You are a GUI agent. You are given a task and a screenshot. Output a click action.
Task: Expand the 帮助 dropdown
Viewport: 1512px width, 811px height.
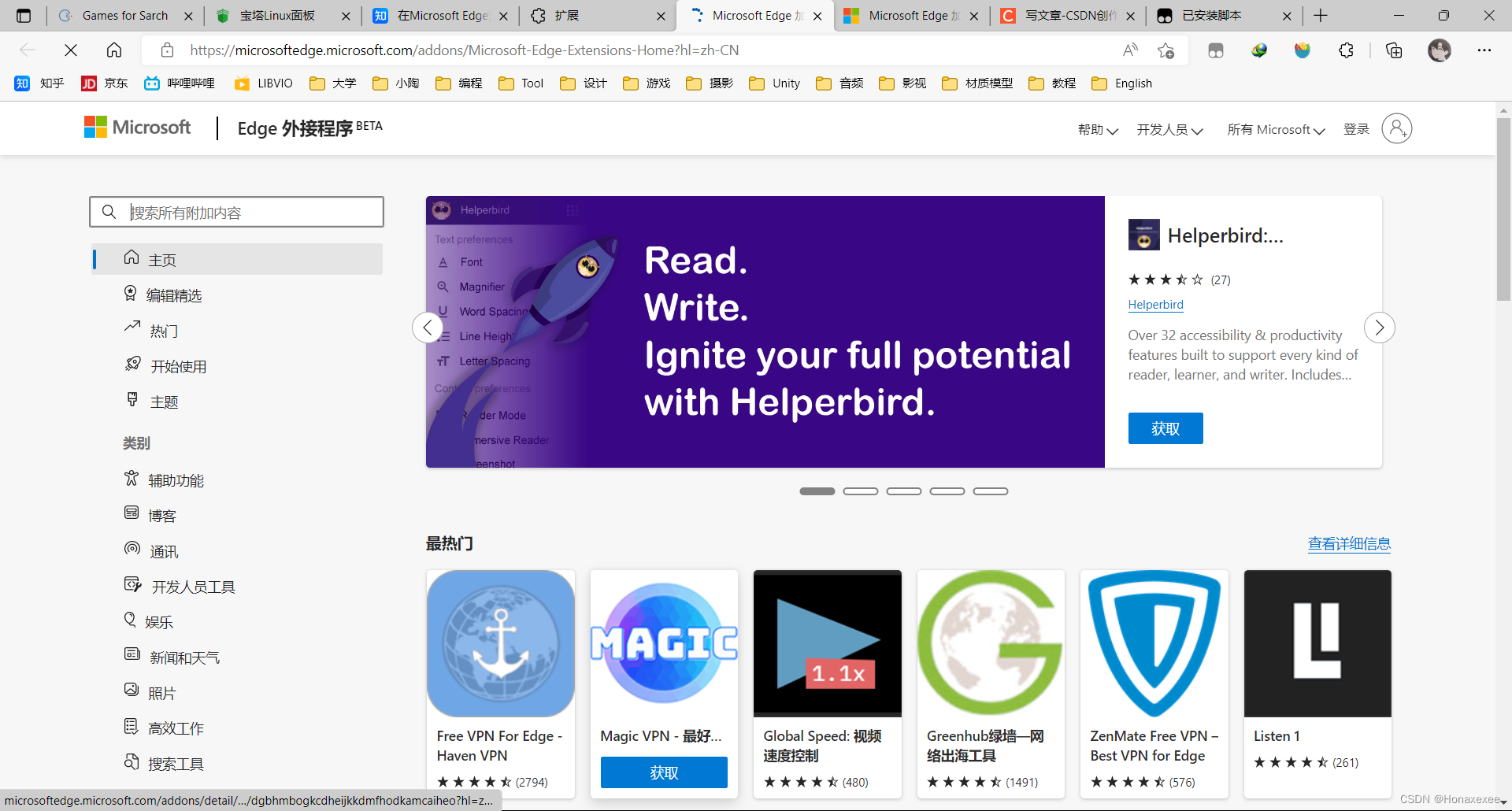pyautogui.click(x=1098, y=130)
